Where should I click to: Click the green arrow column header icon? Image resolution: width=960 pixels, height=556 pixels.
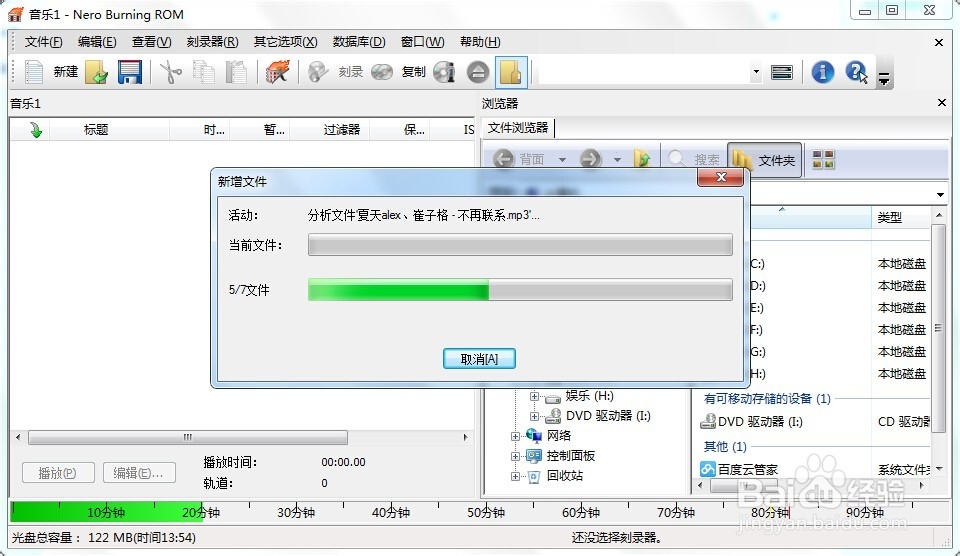point(36,129)
